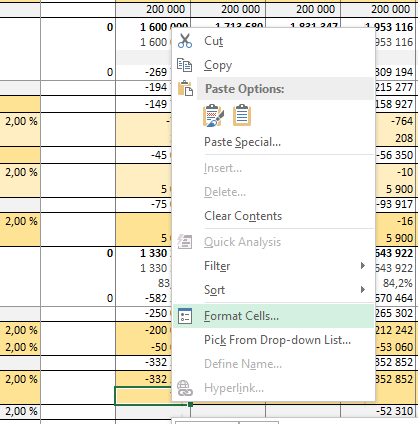Open Paste Special dialog
This screenshot has width=418, height=424.
pos(273,142)
